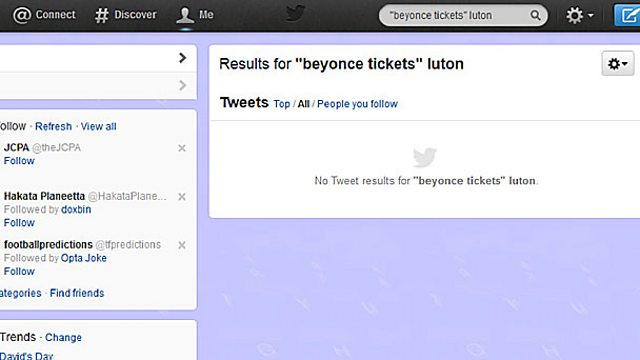
Task: Switch to Top tweets filter
Action: pyautogui.click(x=282, y=104)
